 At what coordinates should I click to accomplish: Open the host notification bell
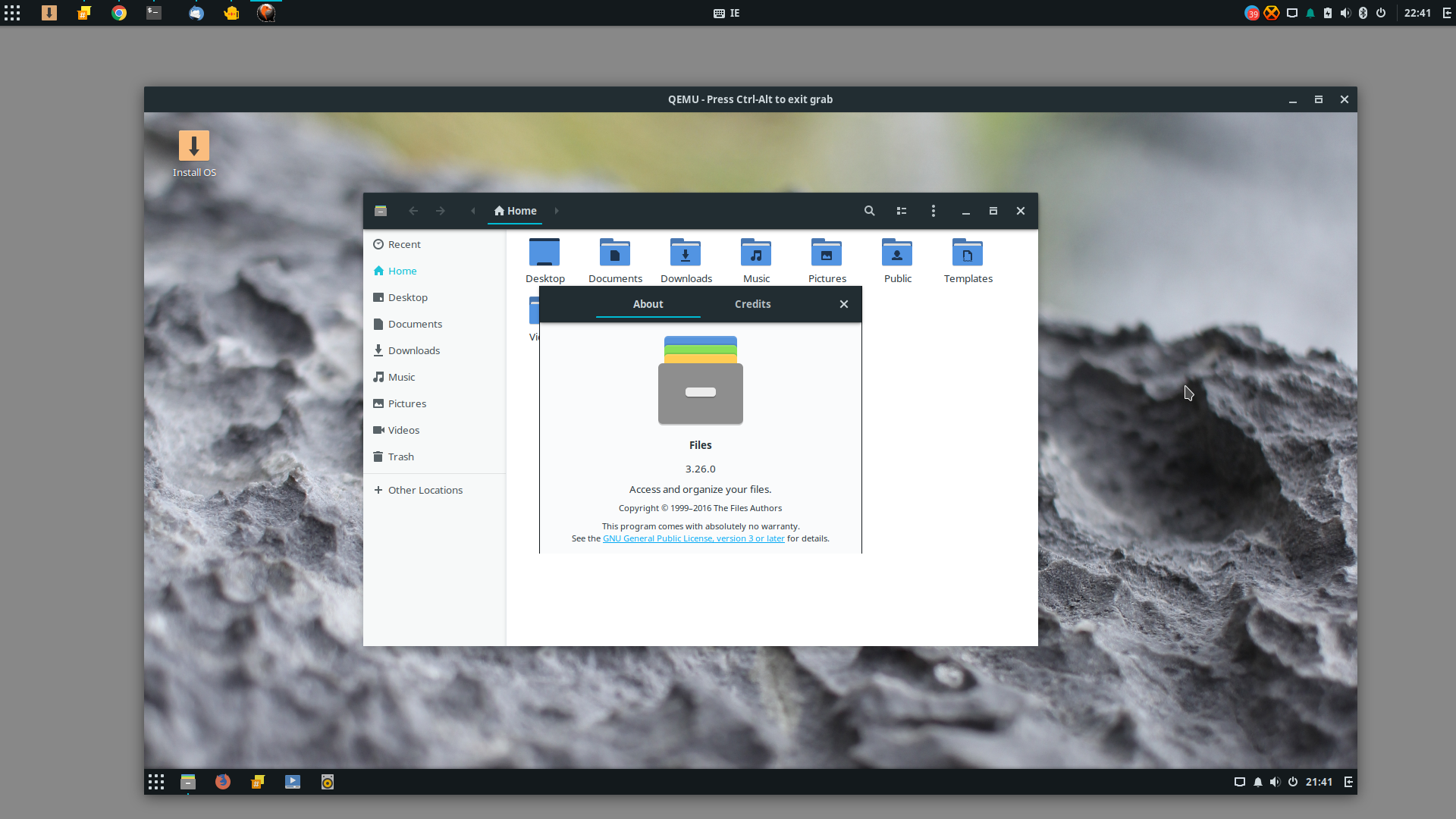(x=1310, y=13)
